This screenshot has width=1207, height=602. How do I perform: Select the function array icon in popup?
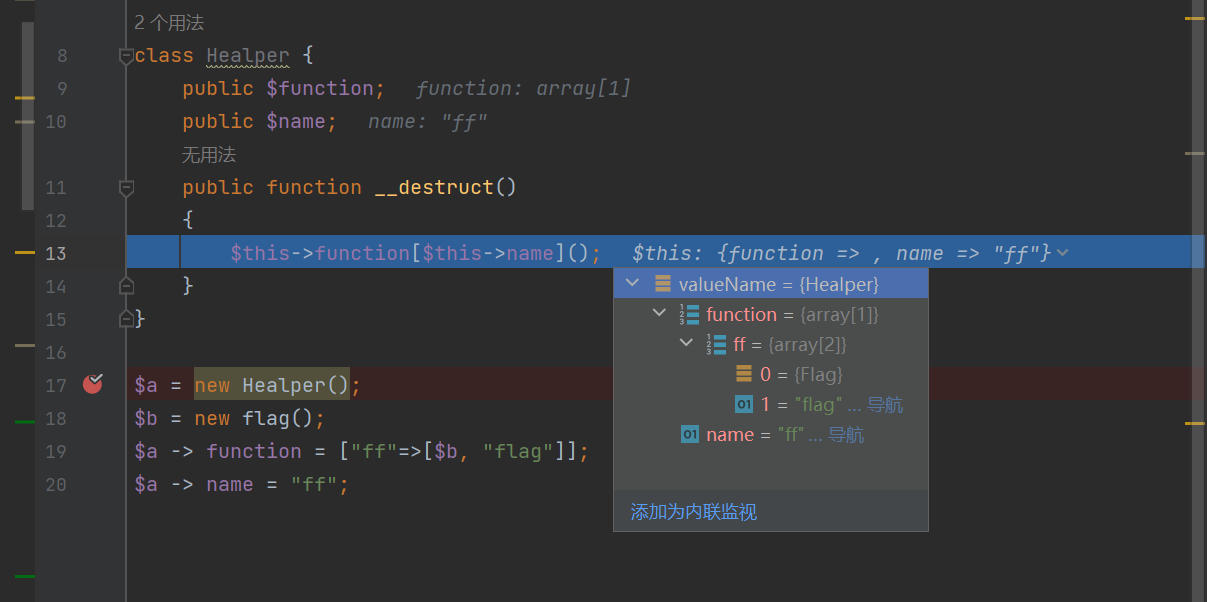click(x=690, y=314)
